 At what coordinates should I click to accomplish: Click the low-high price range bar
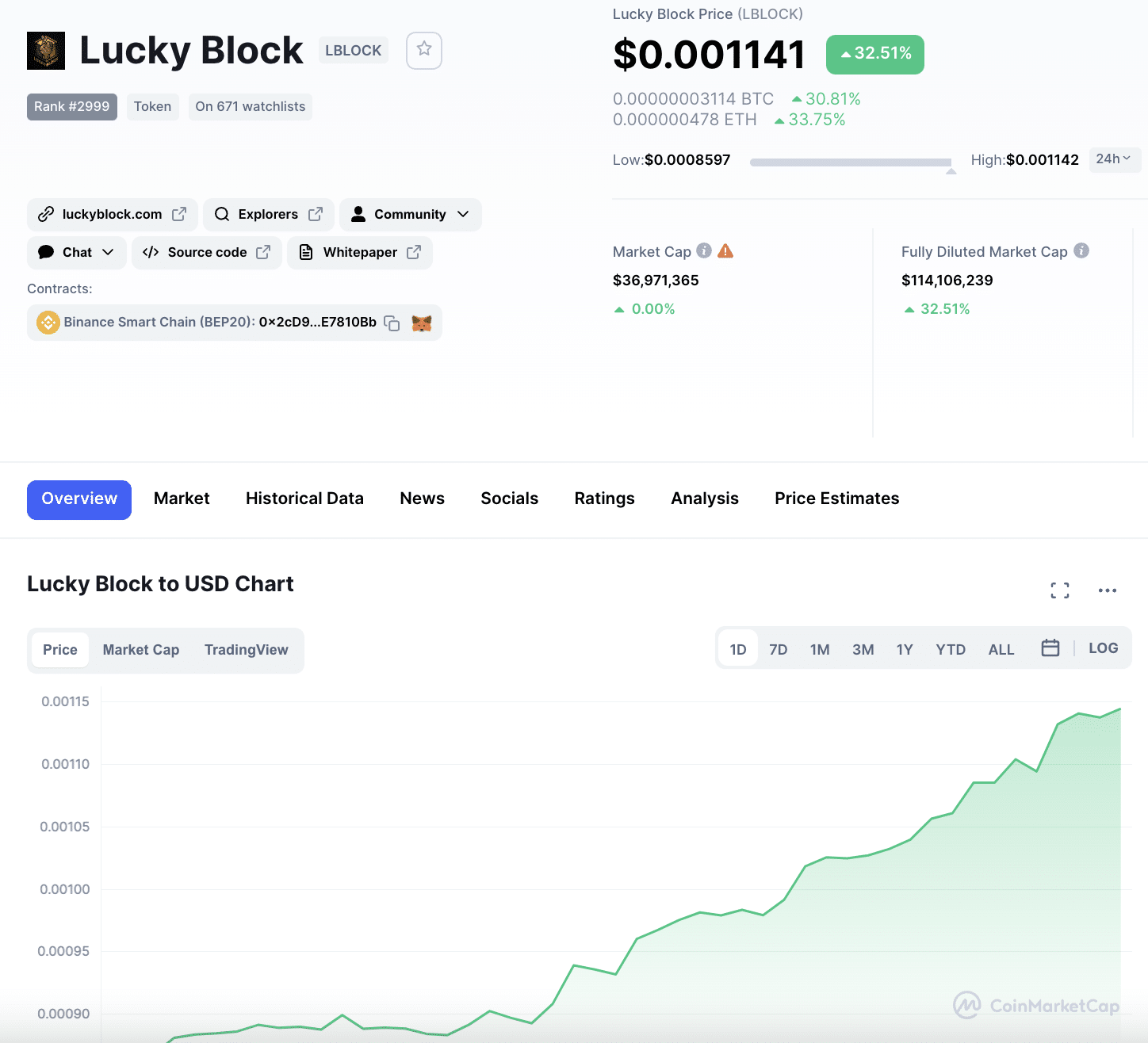coord(851,162)
